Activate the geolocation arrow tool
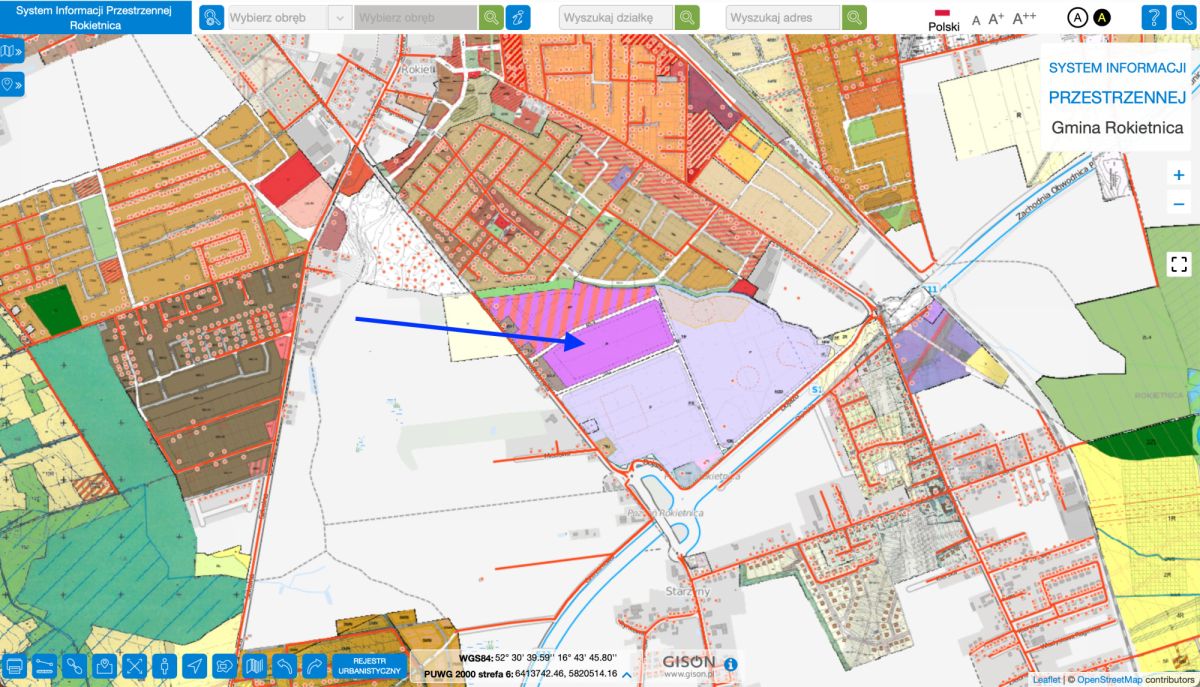The image size is (1200, 687). tap(195, 666)
